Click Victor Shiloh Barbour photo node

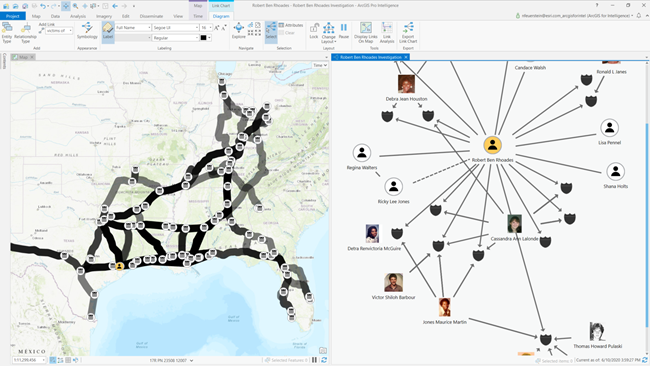tap(393, 283)
